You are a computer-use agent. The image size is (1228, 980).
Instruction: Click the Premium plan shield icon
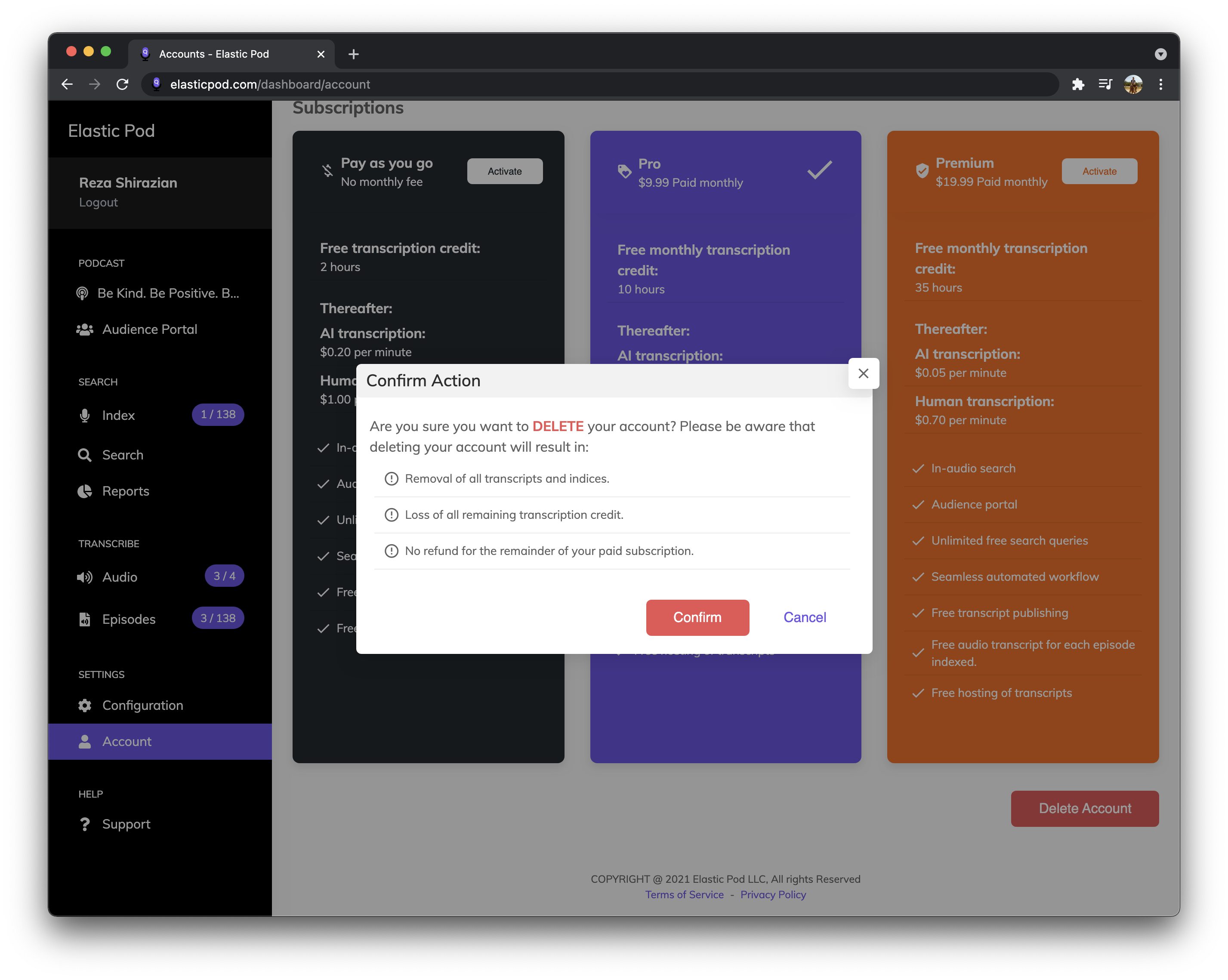pos(922,170)
